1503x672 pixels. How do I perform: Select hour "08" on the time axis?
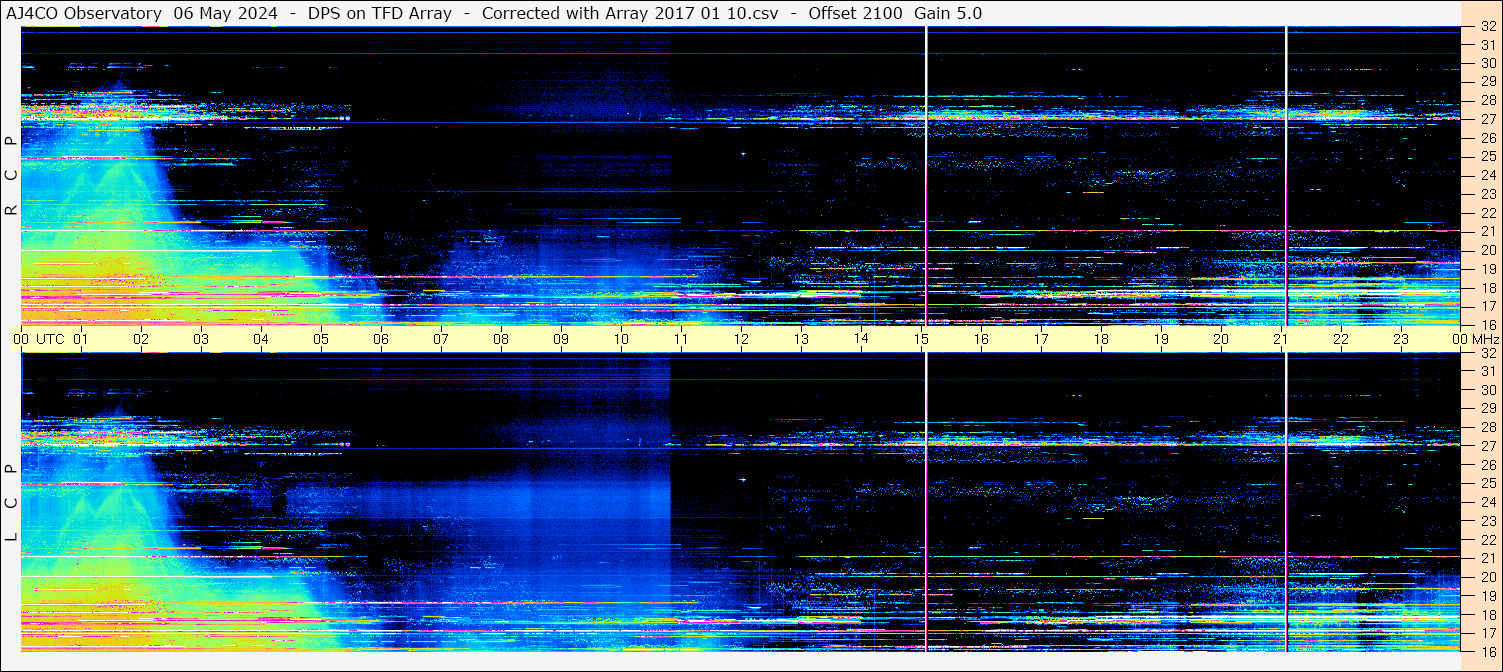click(501, 340)
